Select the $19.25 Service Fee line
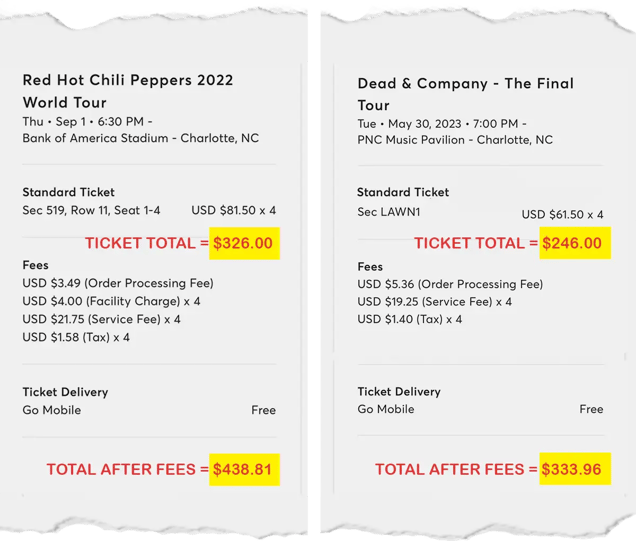The width and height of the screenshot is (636, 541). click(x=434, y=302)
